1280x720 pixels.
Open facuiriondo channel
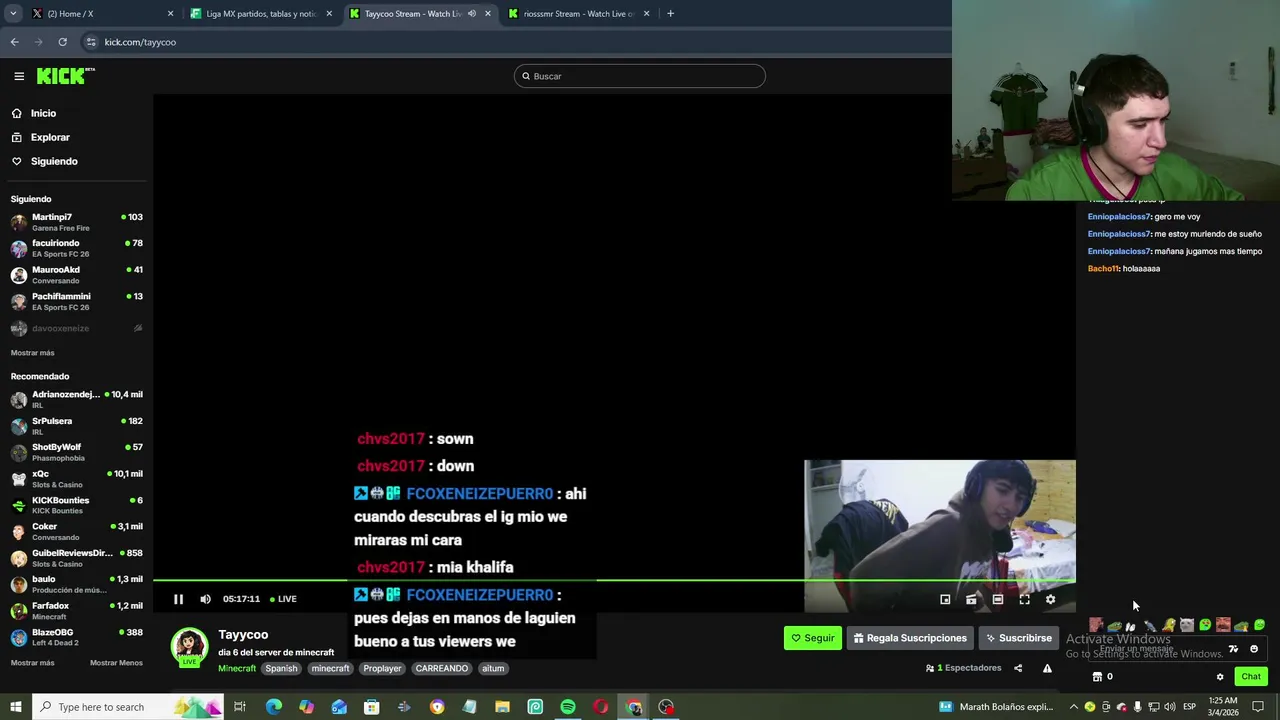[76, 248]
